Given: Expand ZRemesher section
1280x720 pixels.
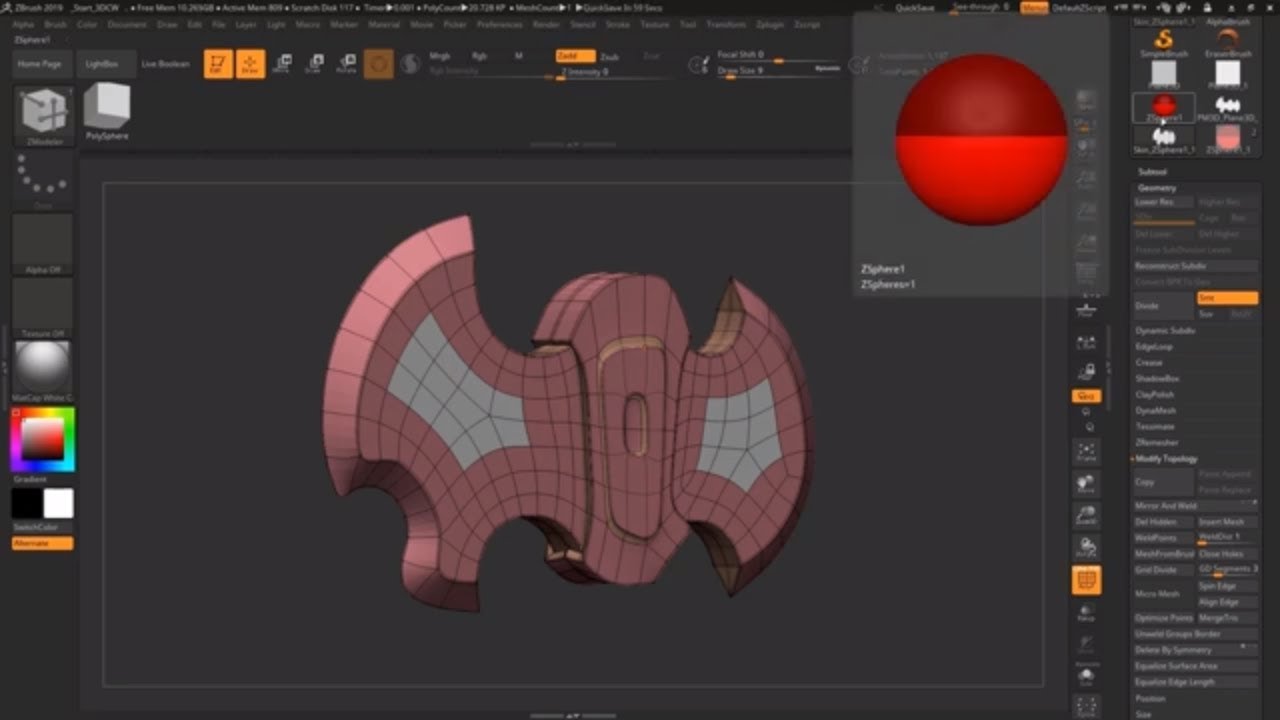Looking at the screenshot, I should click(1157, 442).
